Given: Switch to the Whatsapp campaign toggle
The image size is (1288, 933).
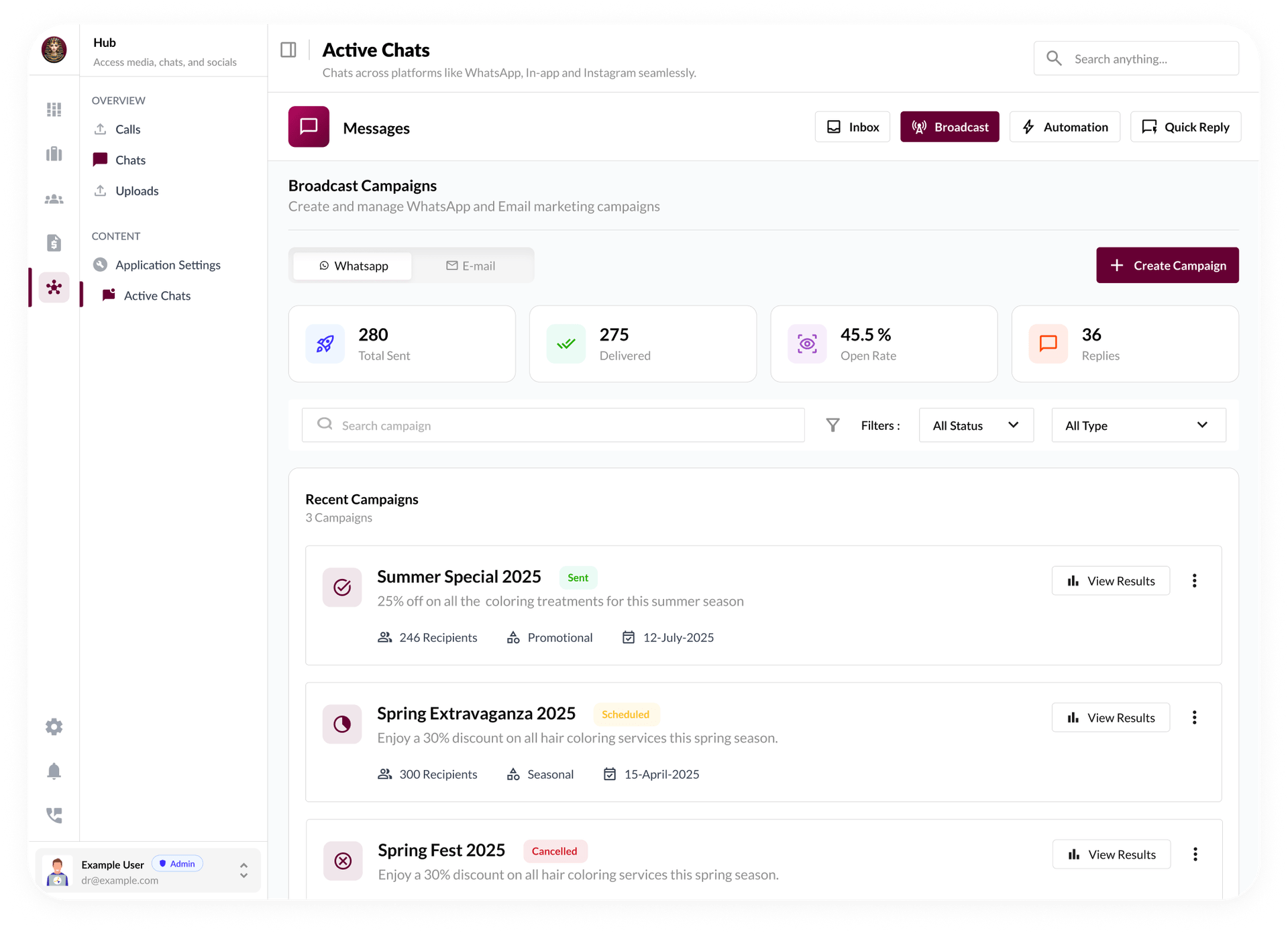Looking at the screenshot, I should [352, 266].
